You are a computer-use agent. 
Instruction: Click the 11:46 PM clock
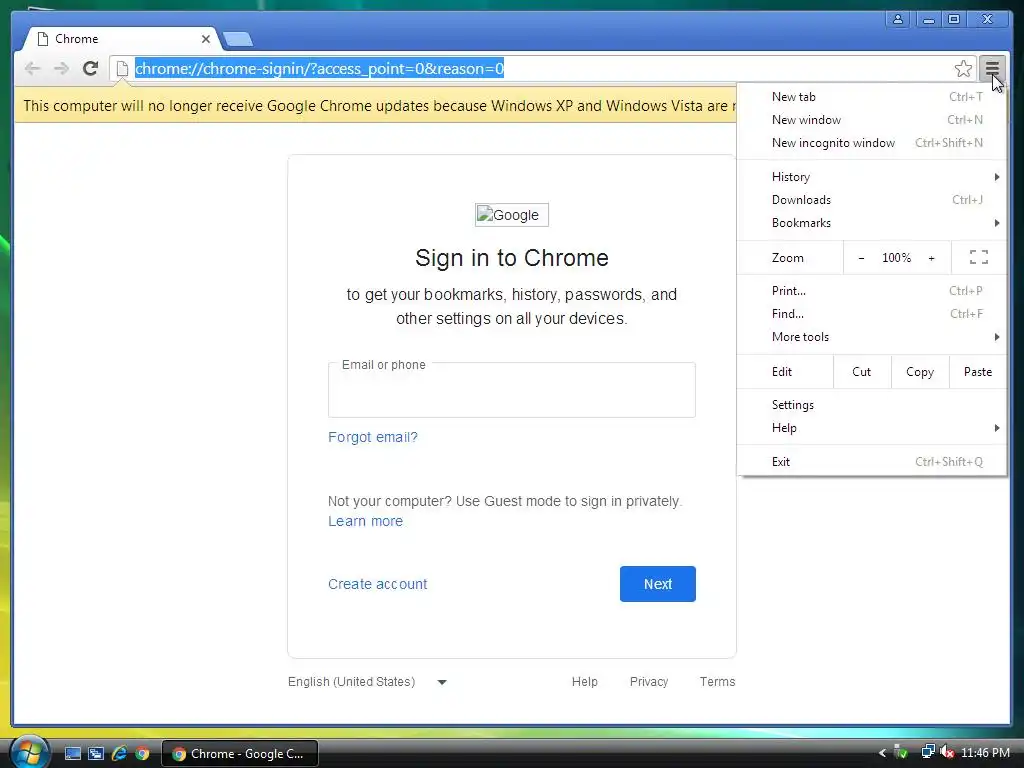pos(985,753)
